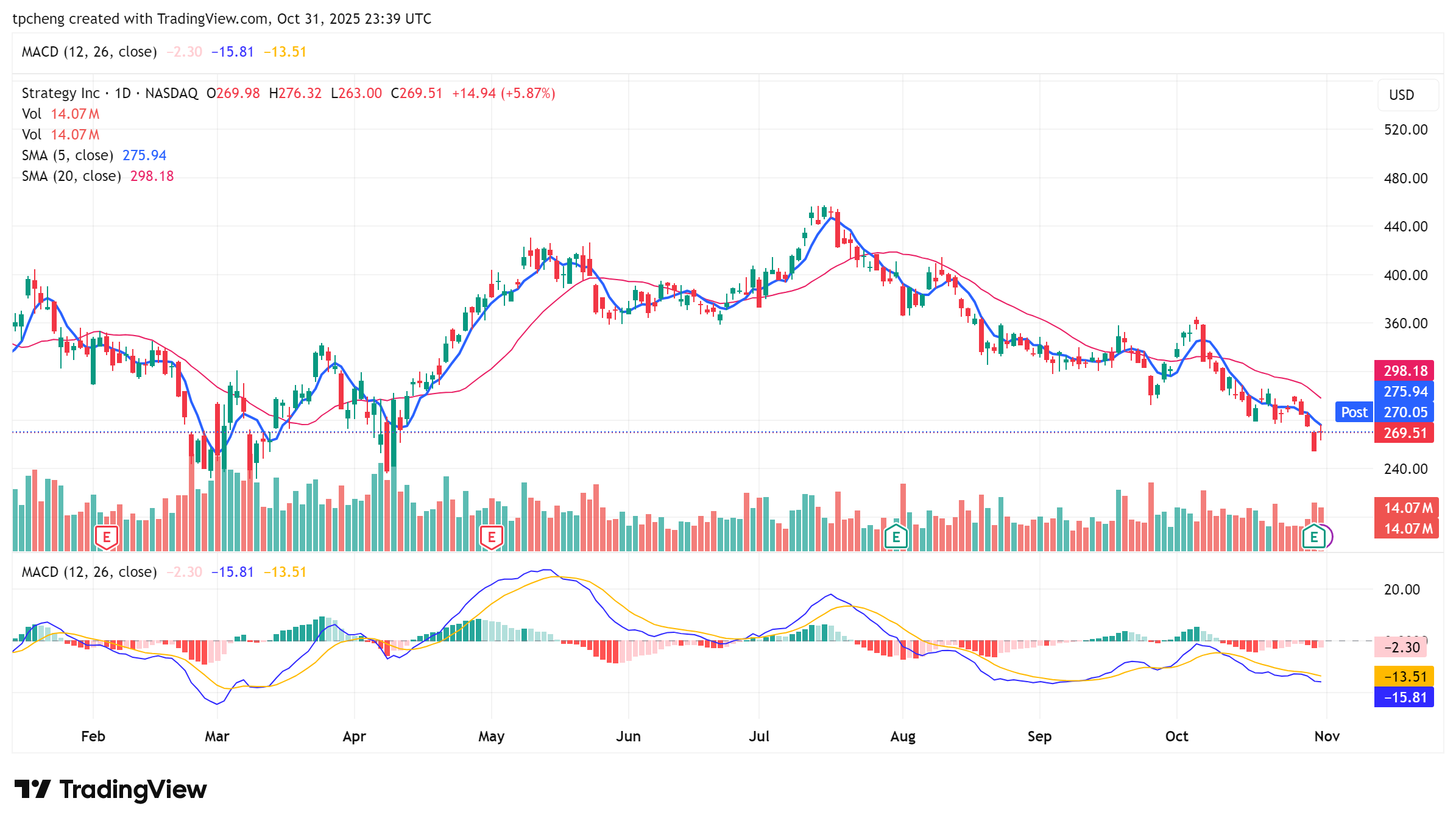The image size is (1456, 826).
Task: Click the TradingView logo at the bottom
Action: point(110,789)
